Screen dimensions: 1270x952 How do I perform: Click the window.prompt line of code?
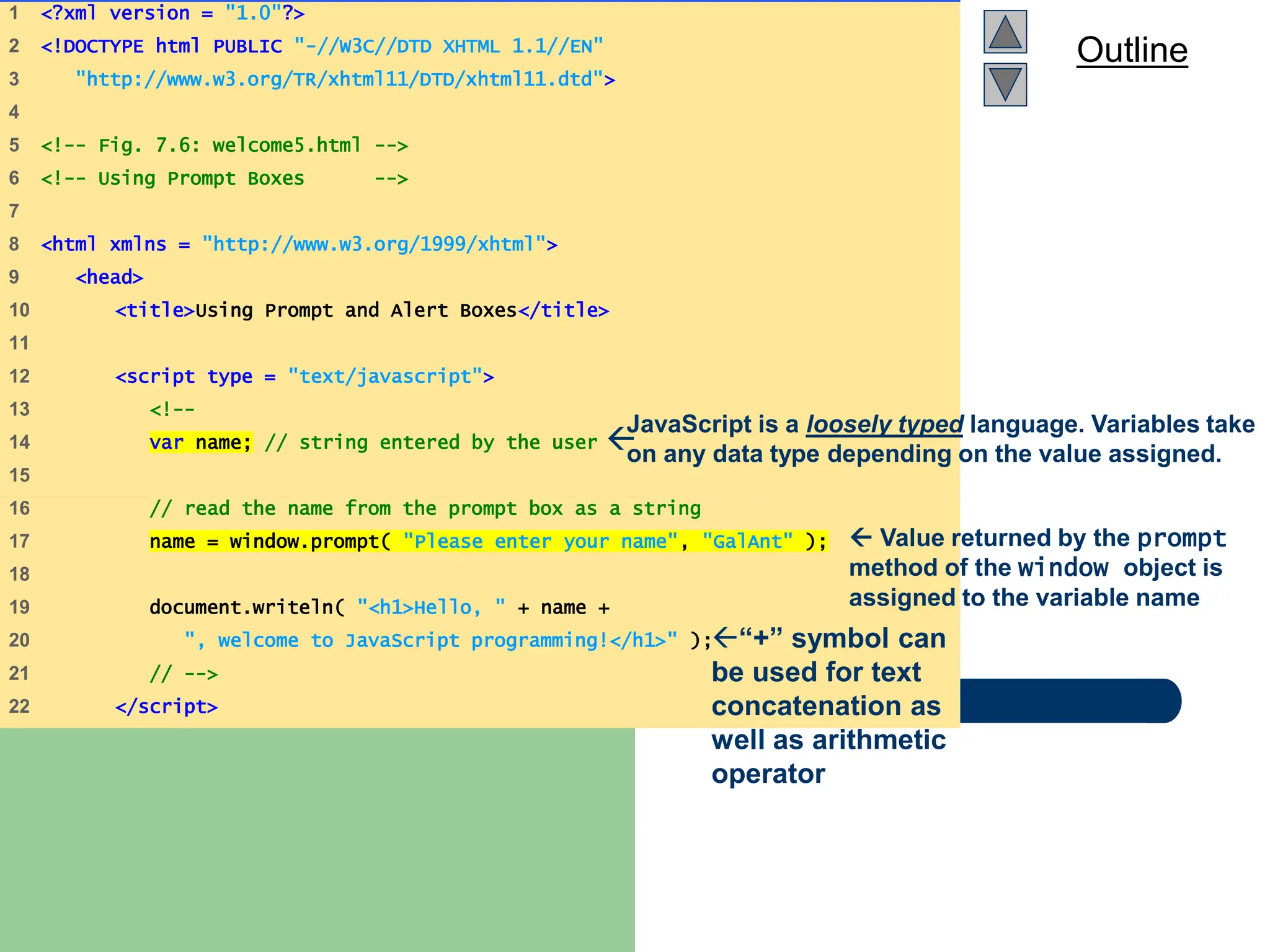[x=488, y=541]
